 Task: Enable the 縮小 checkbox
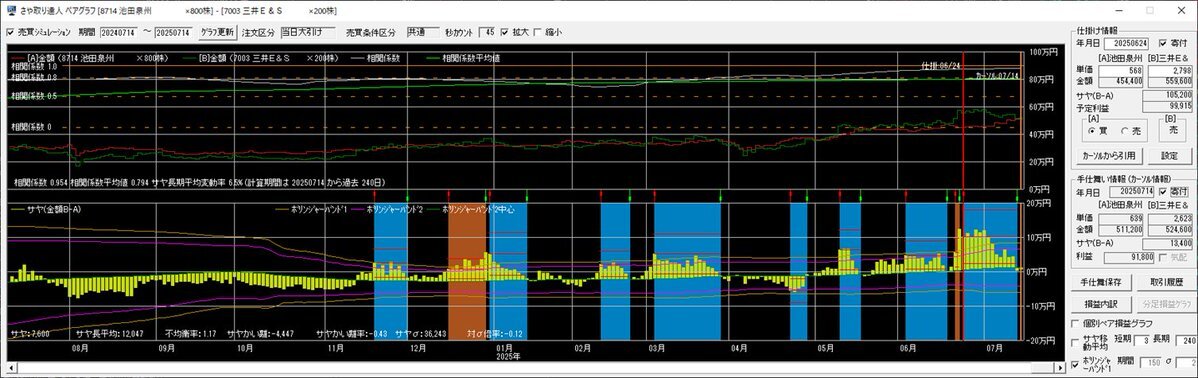[x=537, y=32]
